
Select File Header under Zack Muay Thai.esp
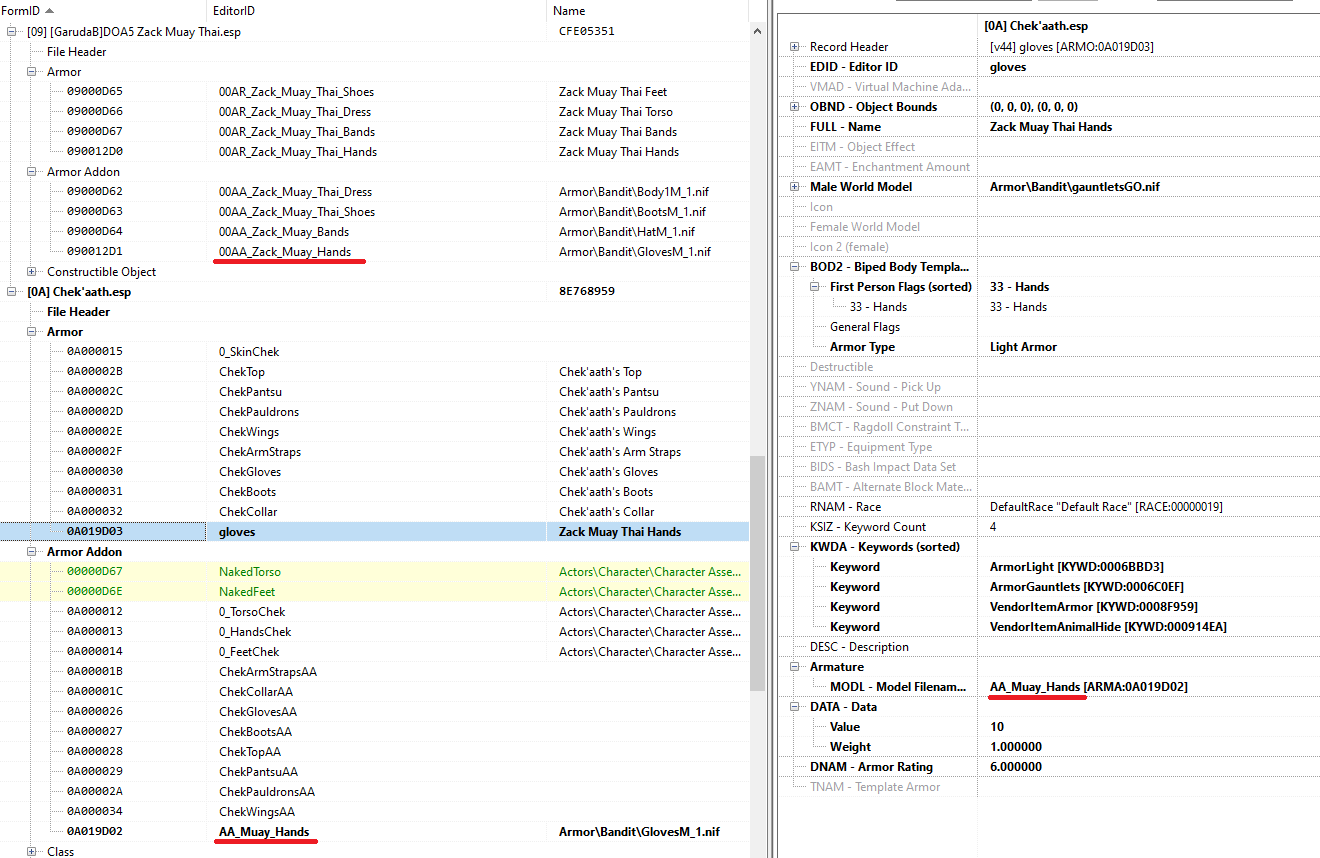coord(76,52)
